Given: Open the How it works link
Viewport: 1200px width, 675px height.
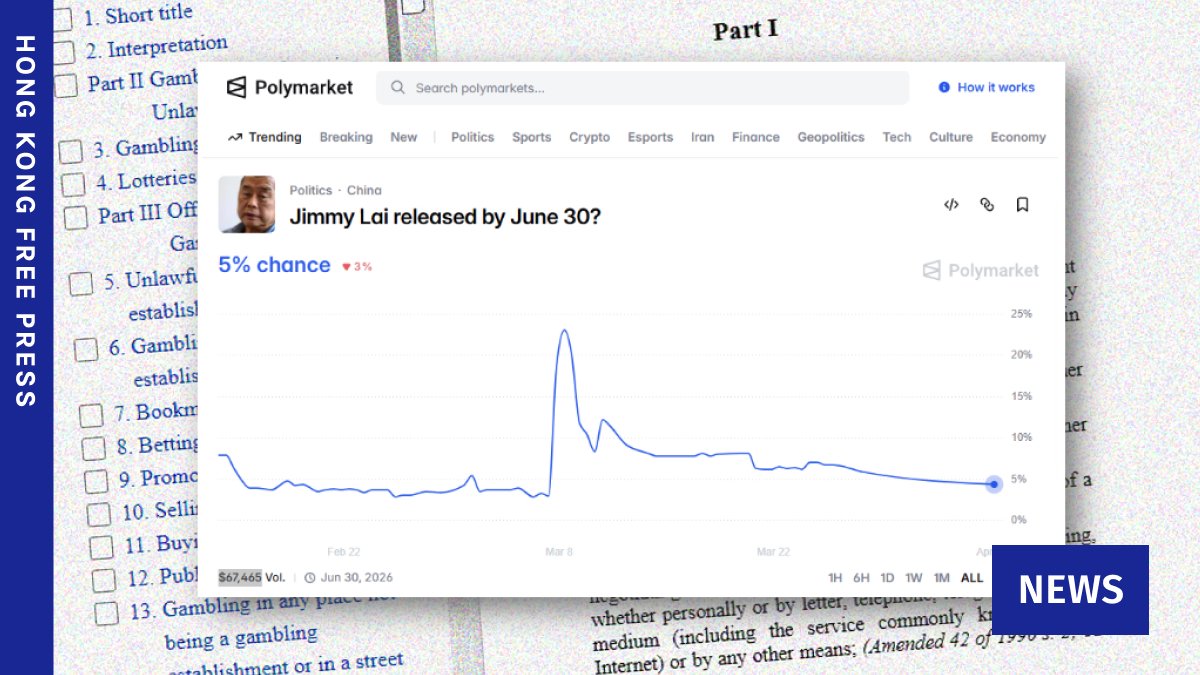Looking at the screenshot, I should pos(995,88).
